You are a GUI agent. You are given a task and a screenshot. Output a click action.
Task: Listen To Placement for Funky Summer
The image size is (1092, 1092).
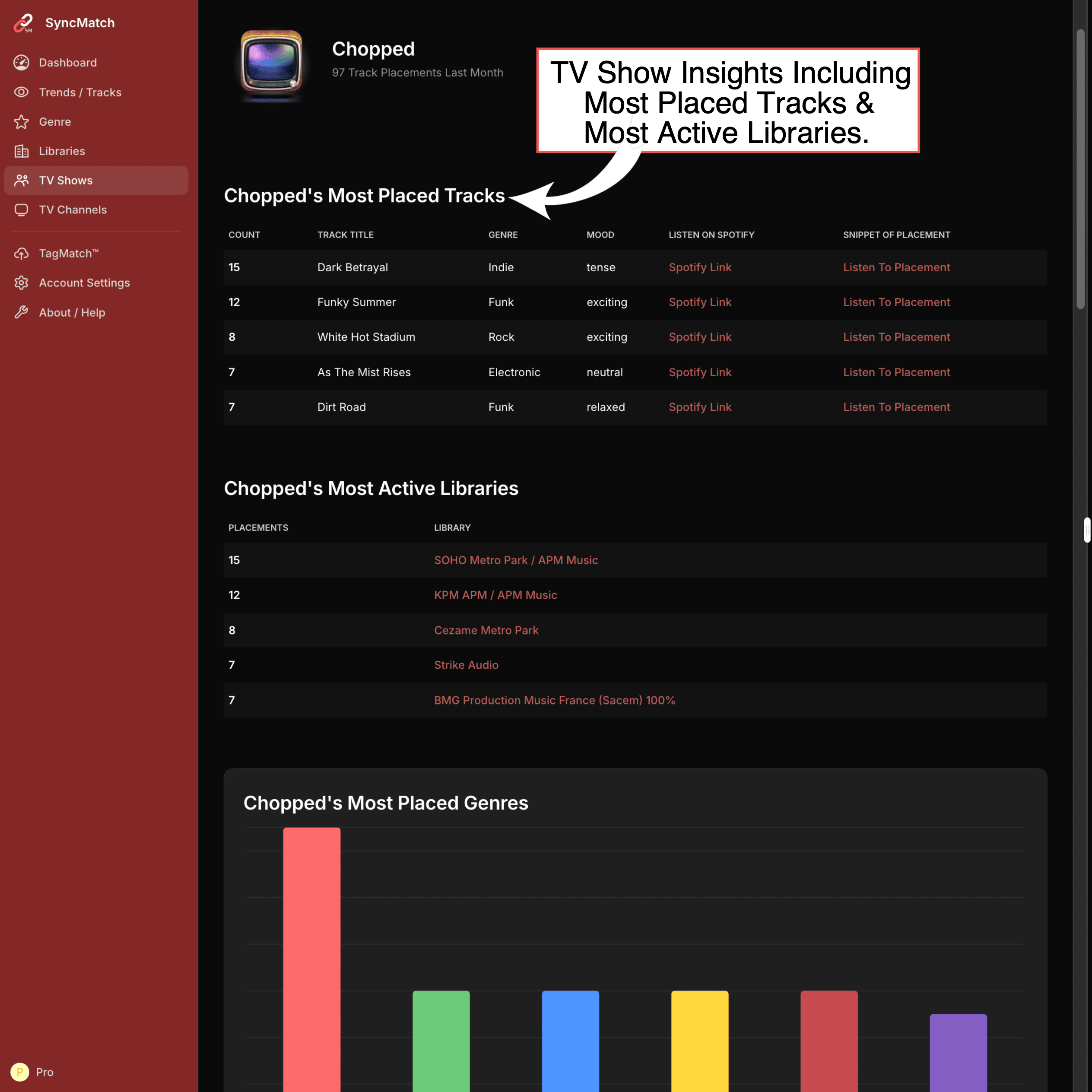(896, 302)
